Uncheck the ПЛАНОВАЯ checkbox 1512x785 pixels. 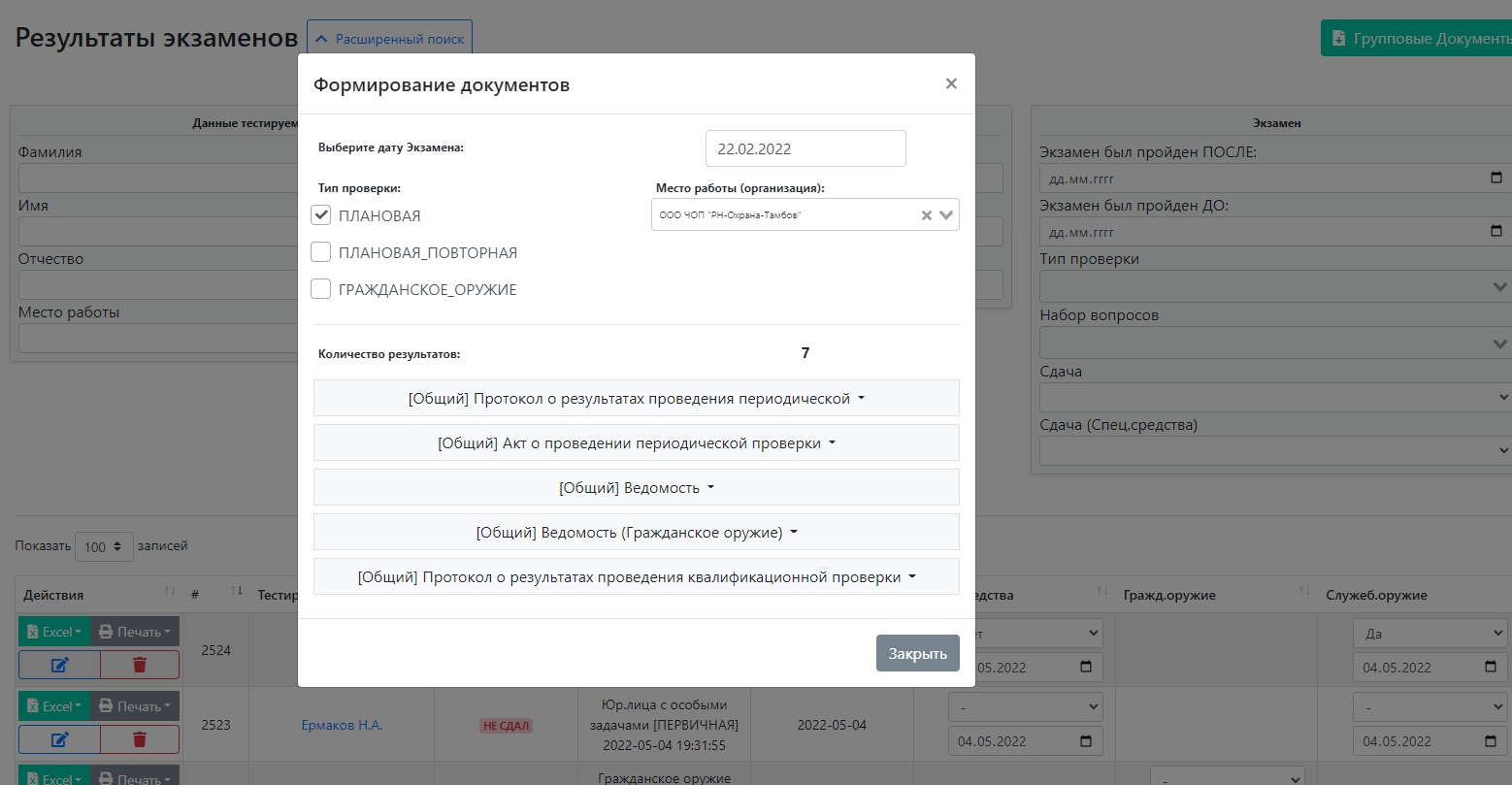coord(320,214)
